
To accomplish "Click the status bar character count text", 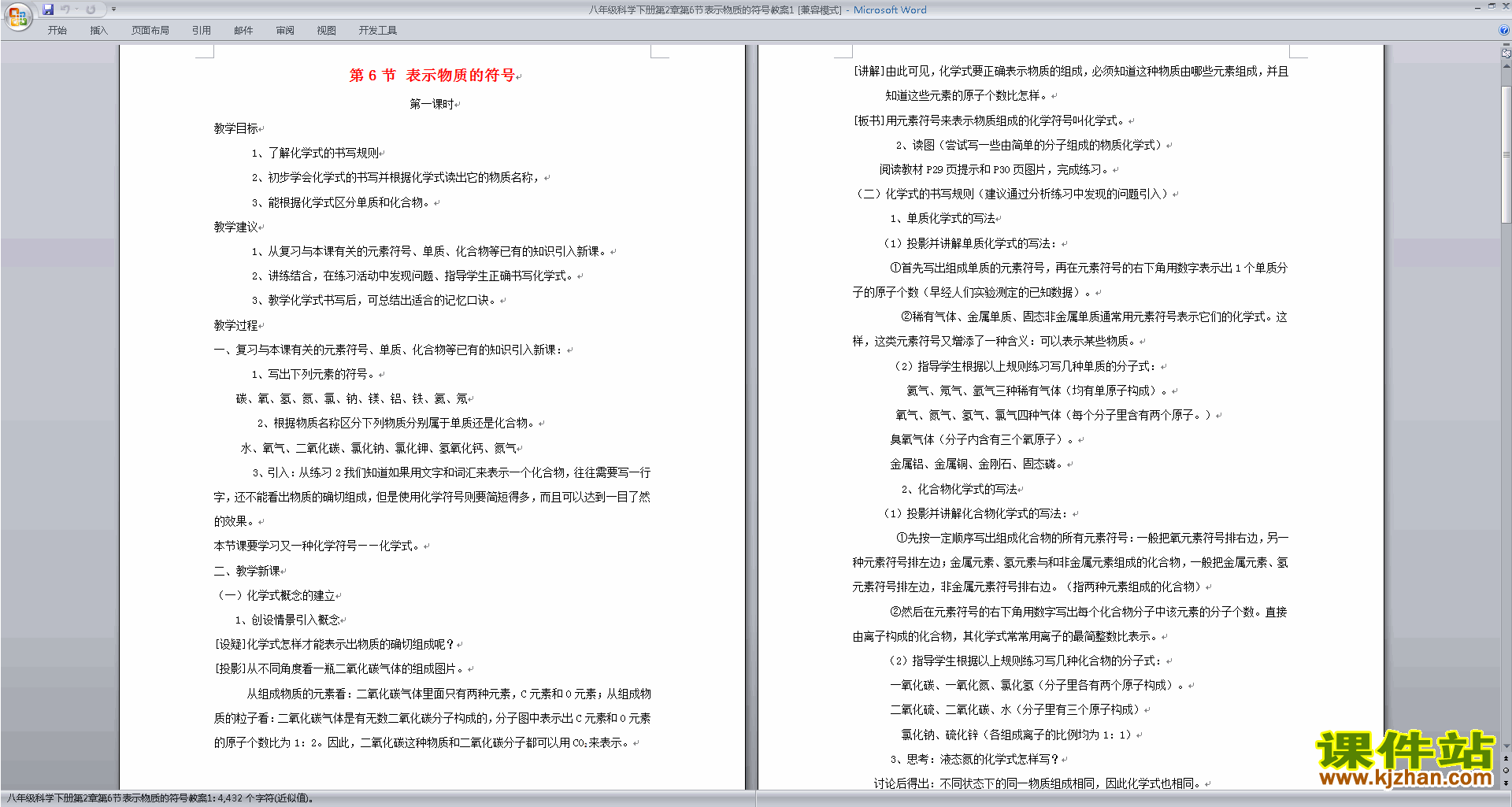I will point(161,798).
